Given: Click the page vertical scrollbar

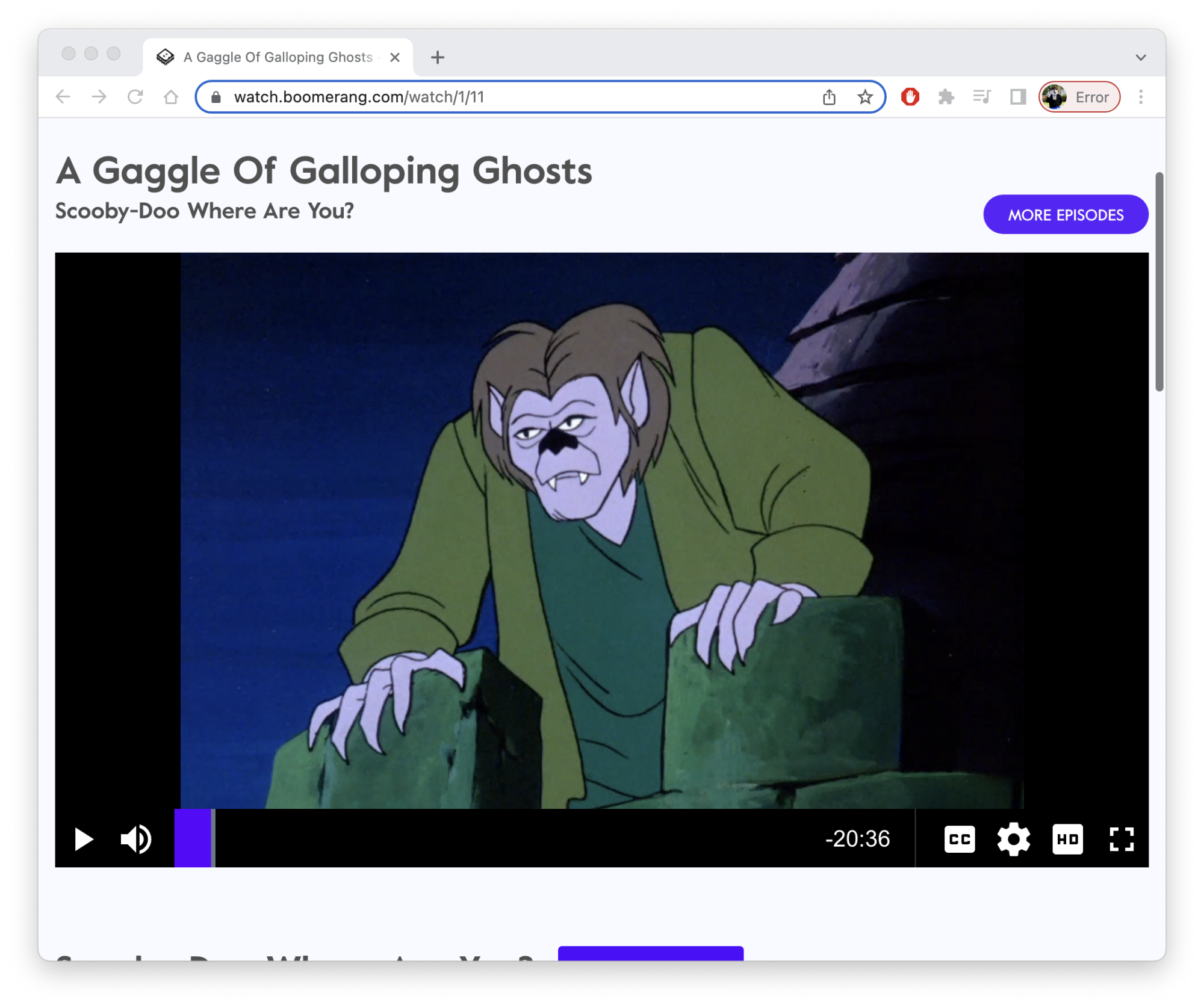Looking at the screenshot, I should click(x=1159, y=282).
